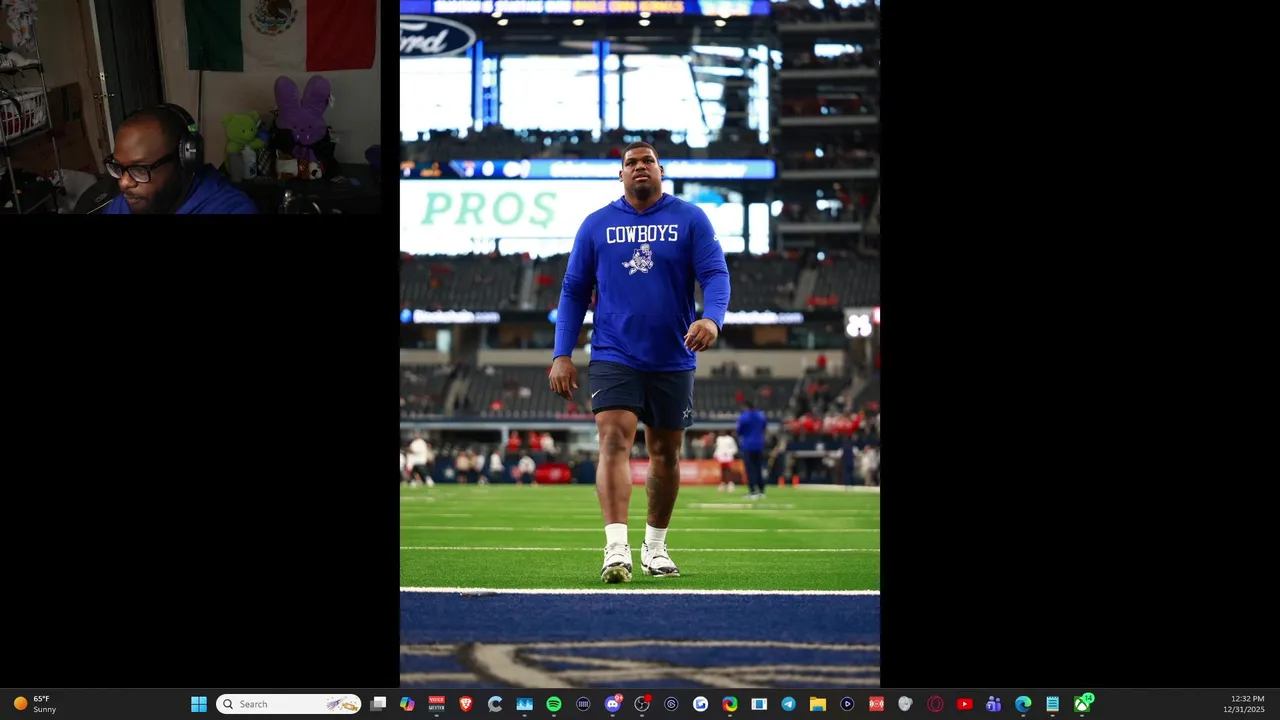The image size is (1280, 720).
Task: Open Task View in the taskbar
Action: [x=378, y=704]
